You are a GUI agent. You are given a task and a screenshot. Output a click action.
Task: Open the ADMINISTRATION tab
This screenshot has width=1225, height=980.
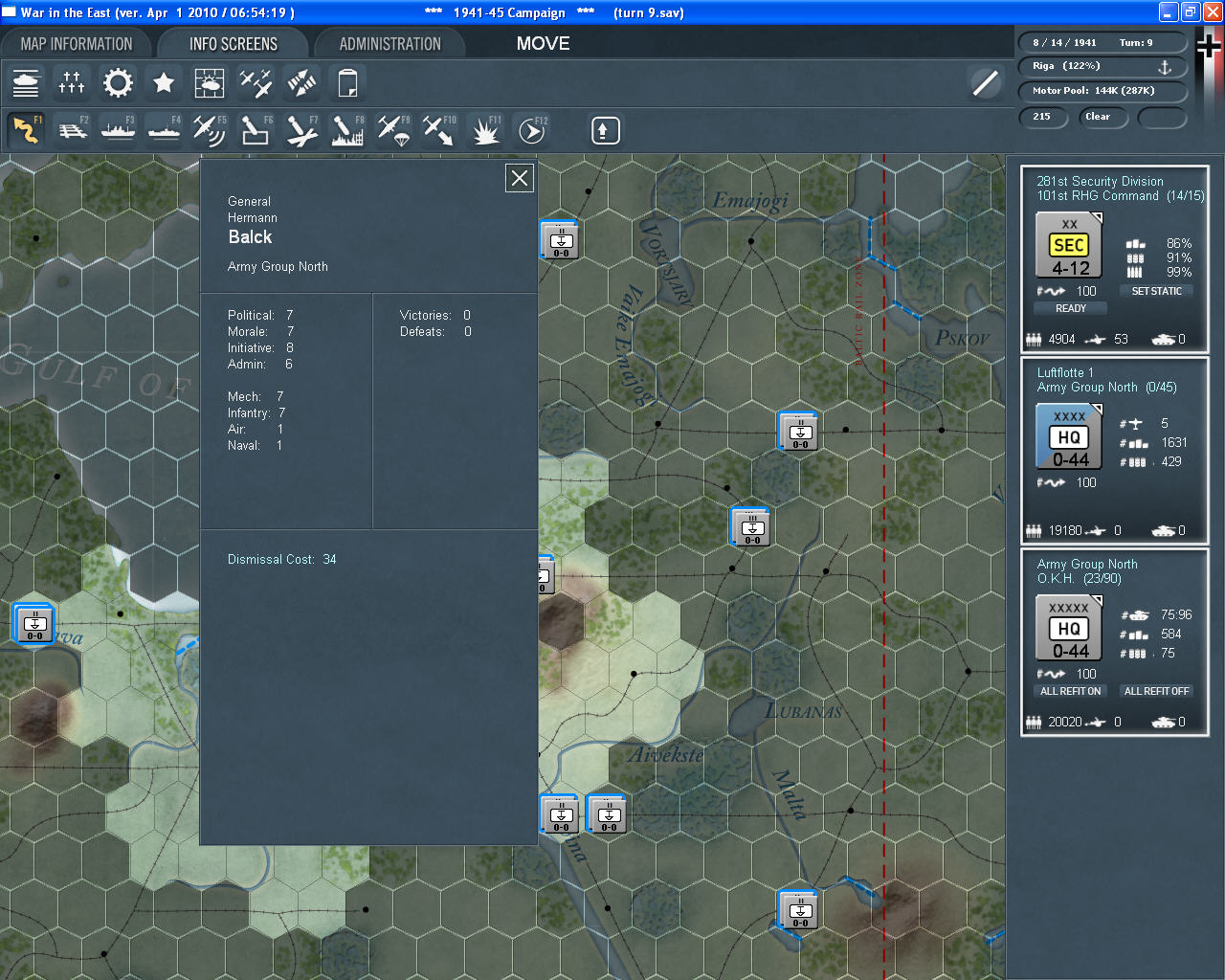[390, 44]
